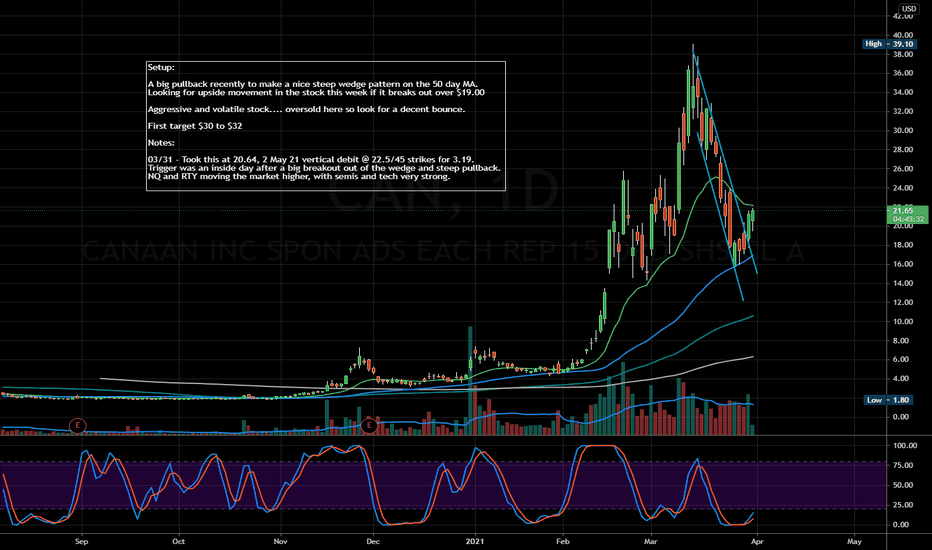
Task: Click the 34.00 price axis value
Action: [903, 92]
